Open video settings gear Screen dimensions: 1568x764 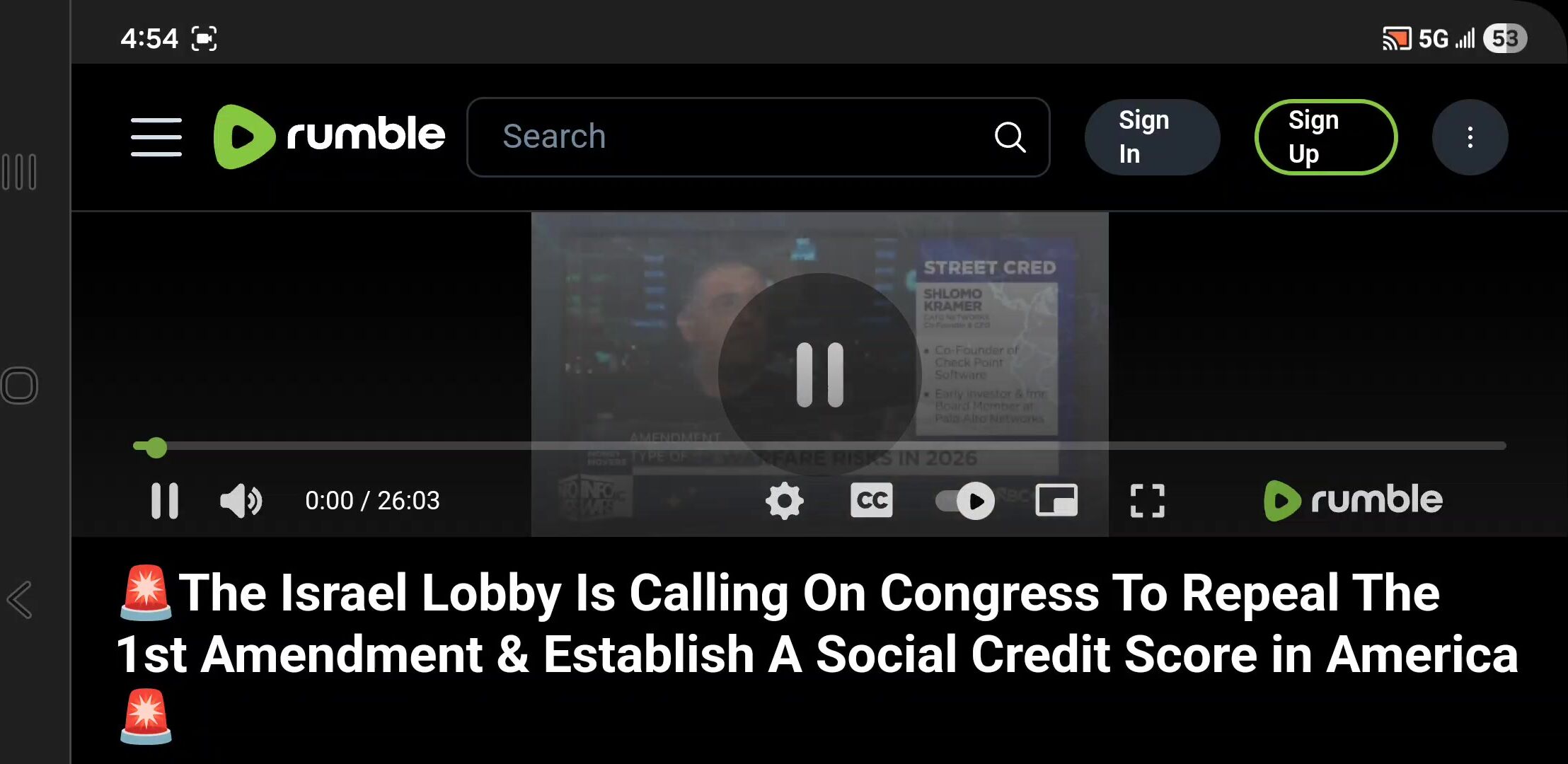pos(785,501)
